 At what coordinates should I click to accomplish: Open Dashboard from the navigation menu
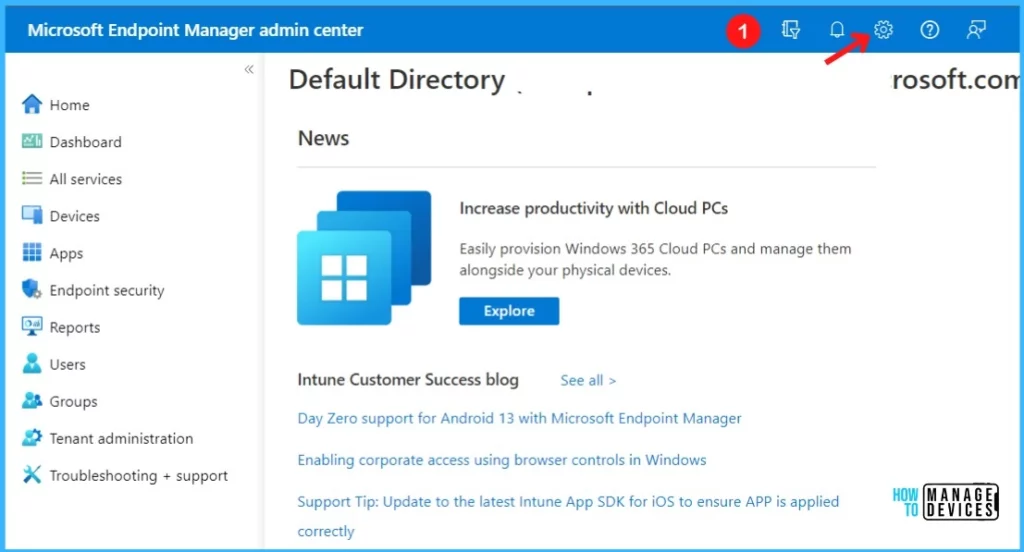coord(86,142)
